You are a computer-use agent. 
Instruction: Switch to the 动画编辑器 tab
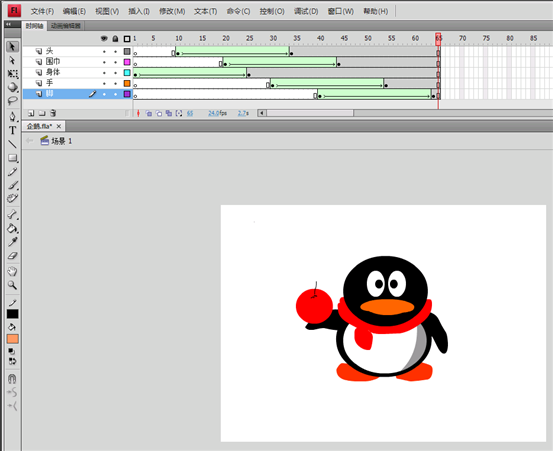coord(66,26)
